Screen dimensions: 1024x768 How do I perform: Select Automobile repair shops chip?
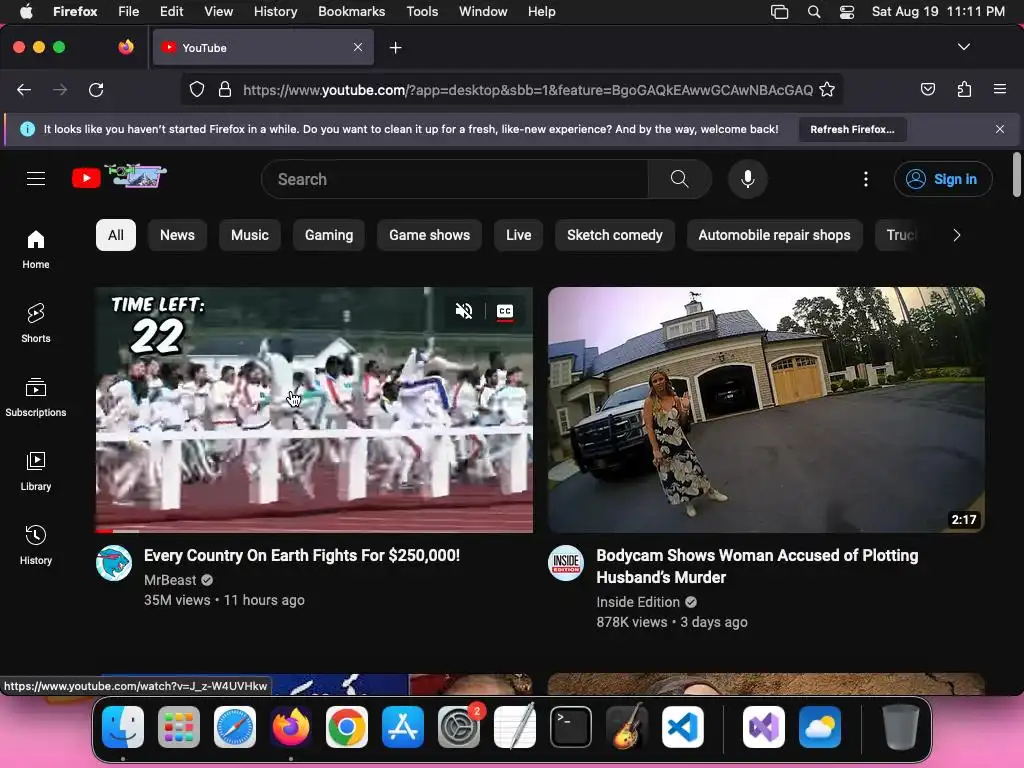coord(774,235)
